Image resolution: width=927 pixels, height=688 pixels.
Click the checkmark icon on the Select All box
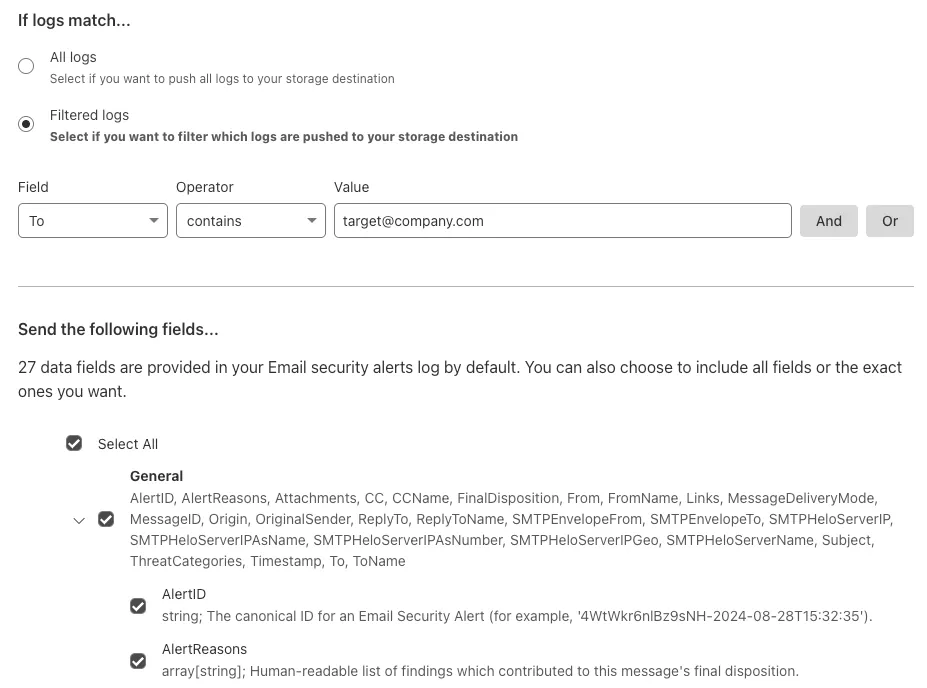pyautogui.click(x=74, y=443)
